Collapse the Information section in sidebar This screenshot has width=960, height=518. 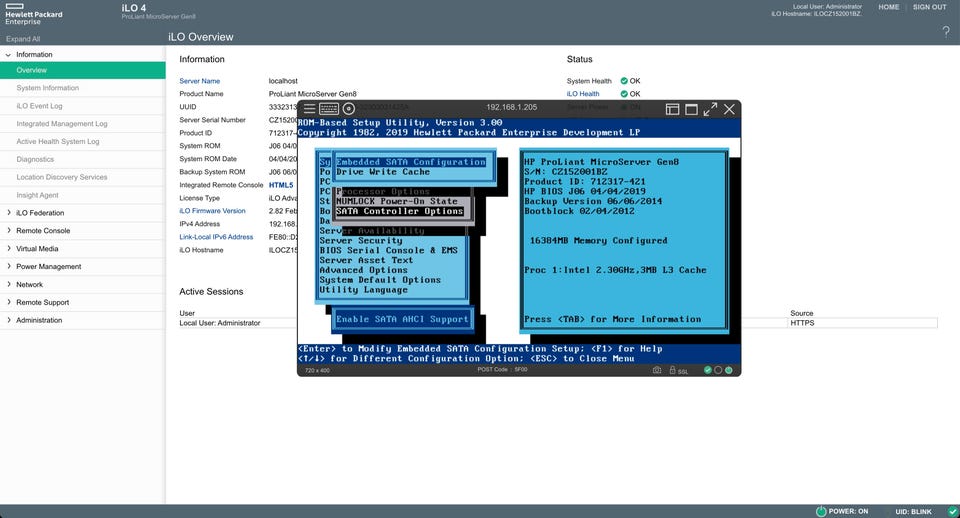(x=9, y=54)
